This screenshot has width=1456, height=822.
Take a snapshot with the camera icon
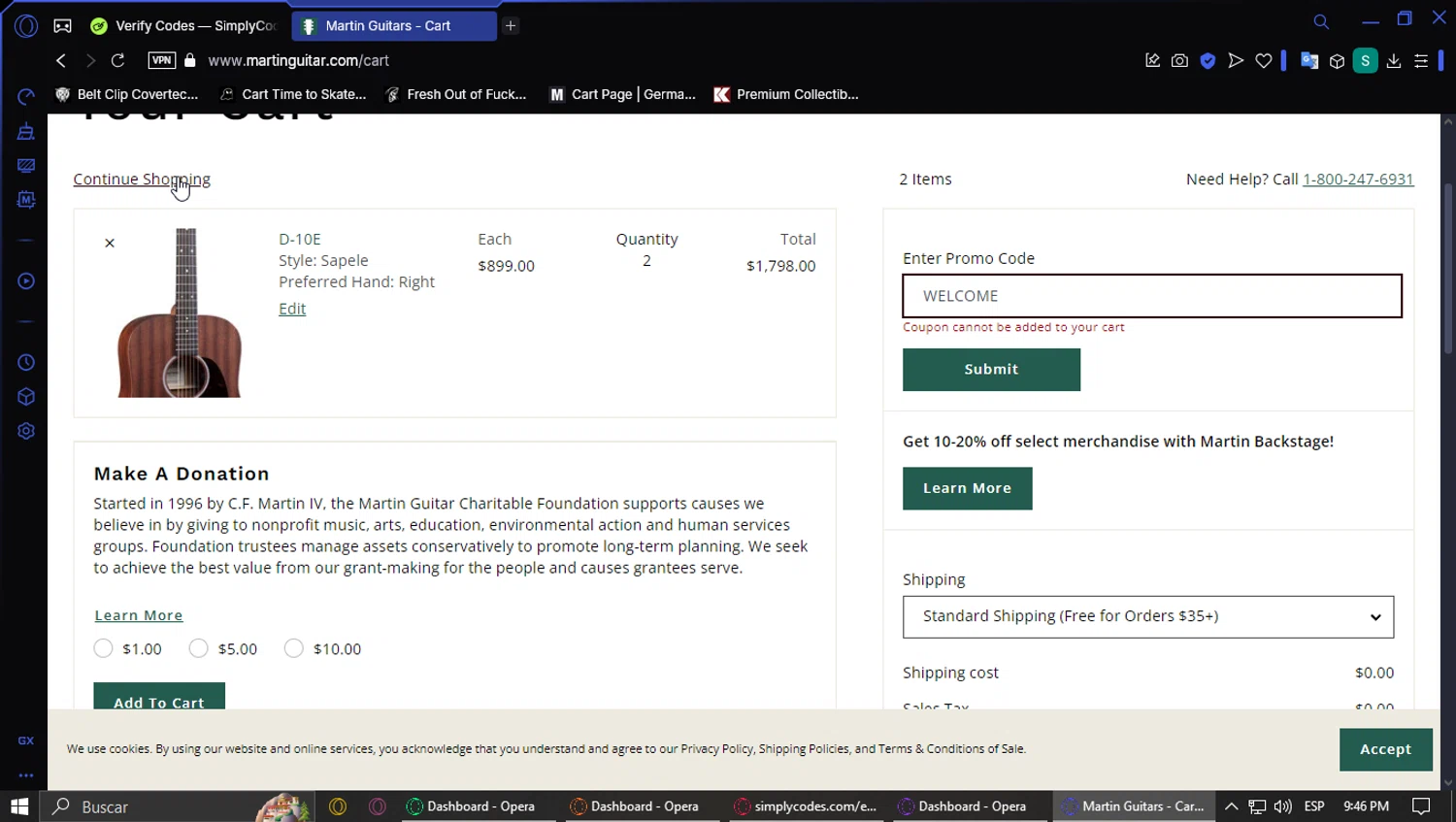click(1179, 60)
